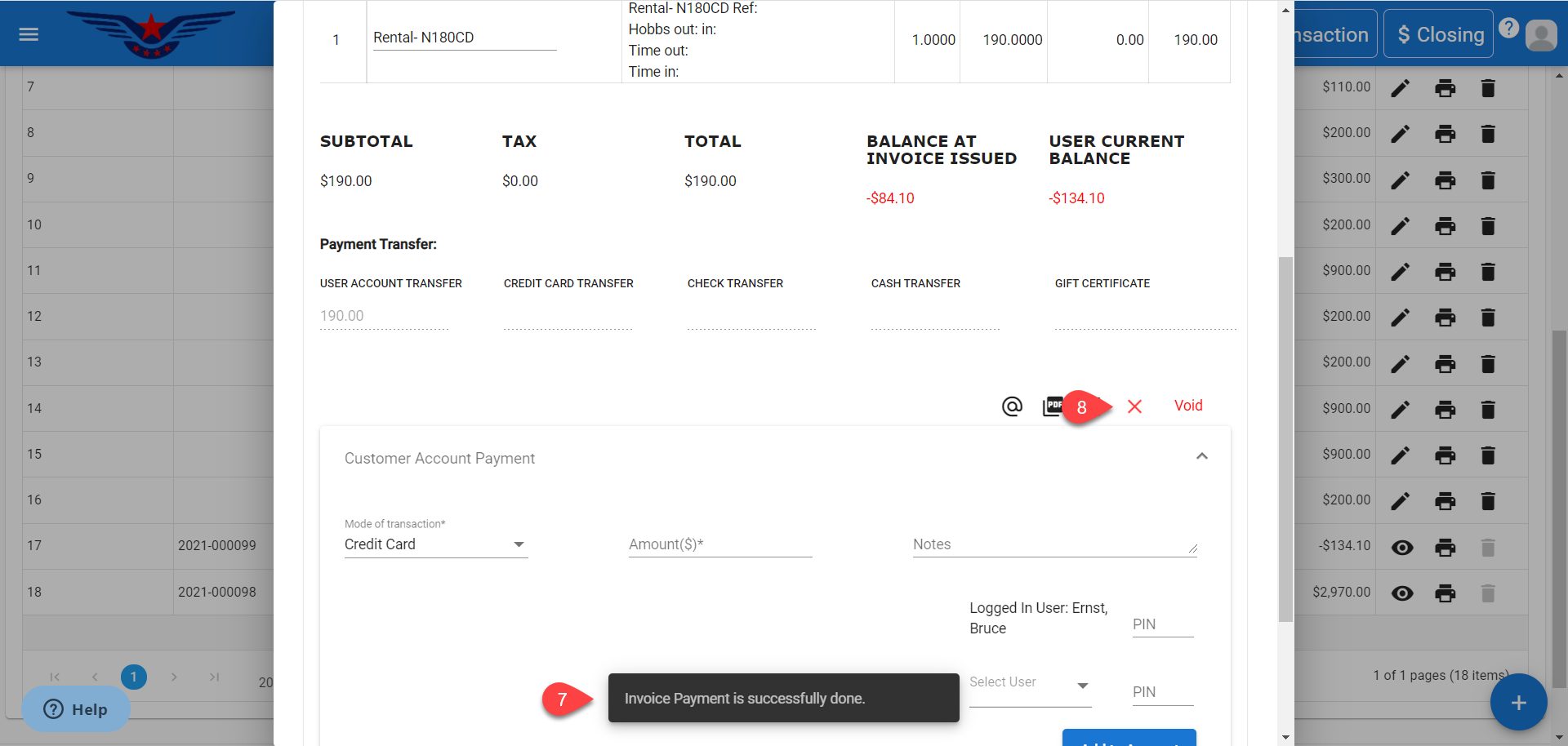
Task: Click the email invoice @ icon
Action: 1012,406
